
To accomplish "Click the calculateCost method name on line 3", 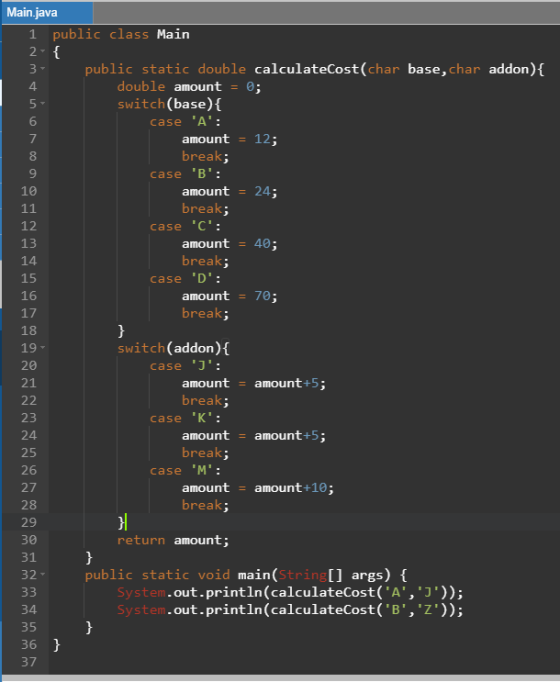I will (x=307, y=69).
